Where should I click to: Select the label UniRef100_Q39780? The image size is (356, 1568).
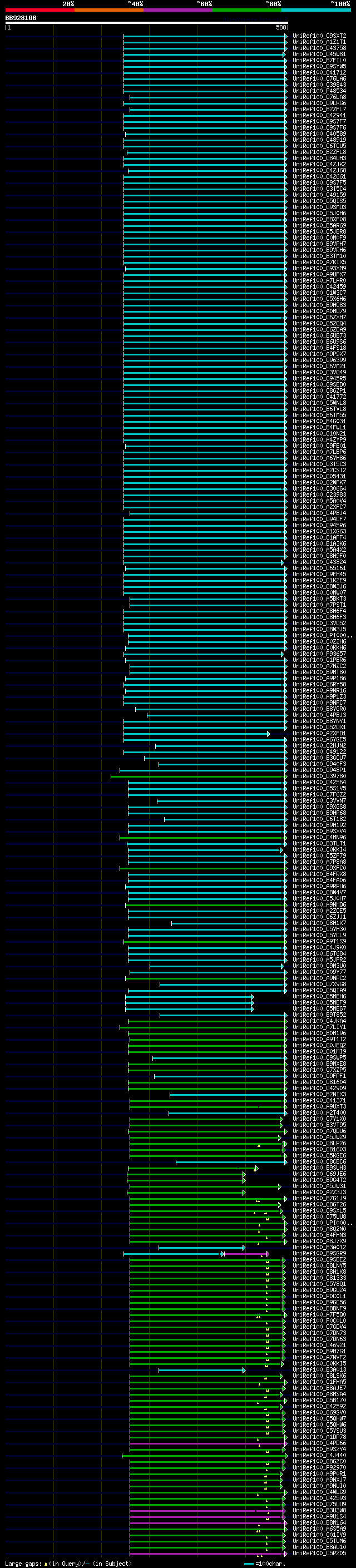pos(319,776)
